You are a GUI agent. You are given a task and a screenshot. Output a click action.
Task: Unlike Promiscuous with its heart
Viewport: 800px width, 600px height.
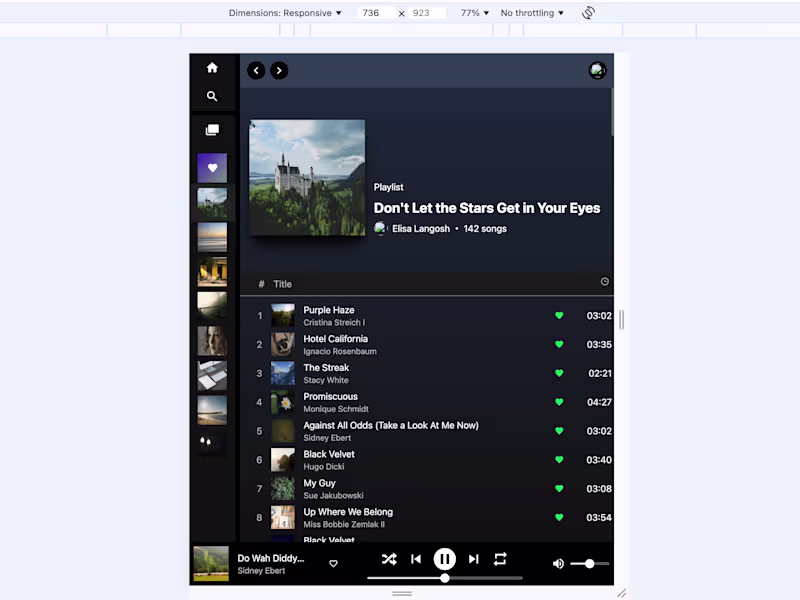click(559, 402)
